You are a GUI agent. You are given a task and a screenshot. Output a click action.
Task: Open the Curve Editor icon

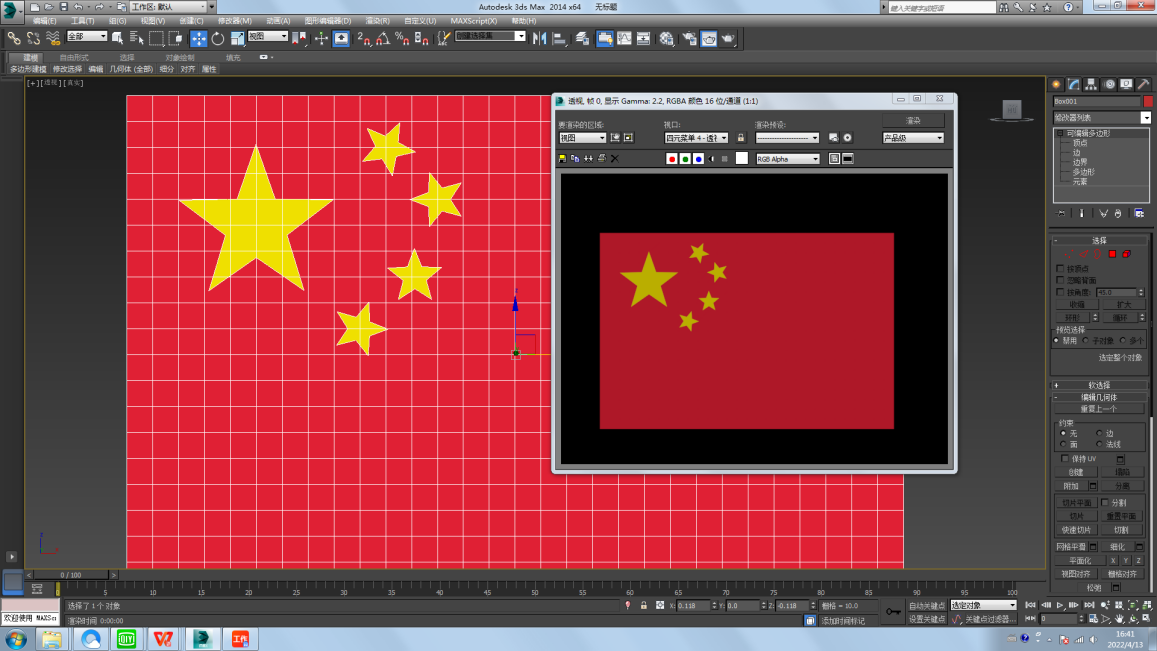624,38
